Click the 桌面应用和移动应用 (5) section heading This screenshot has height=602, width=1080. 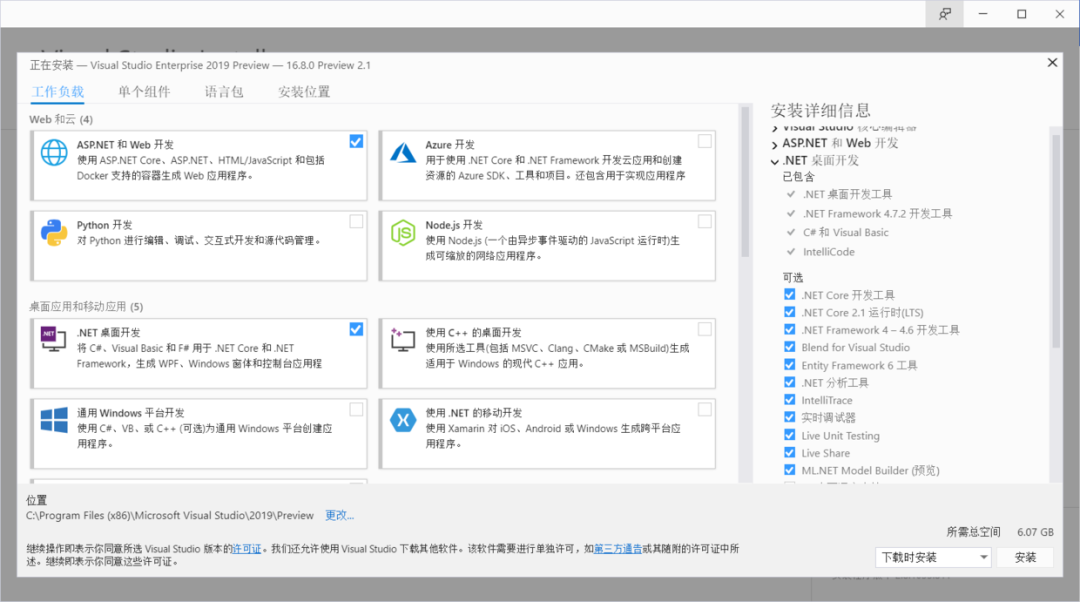click(x=86, y=307)
